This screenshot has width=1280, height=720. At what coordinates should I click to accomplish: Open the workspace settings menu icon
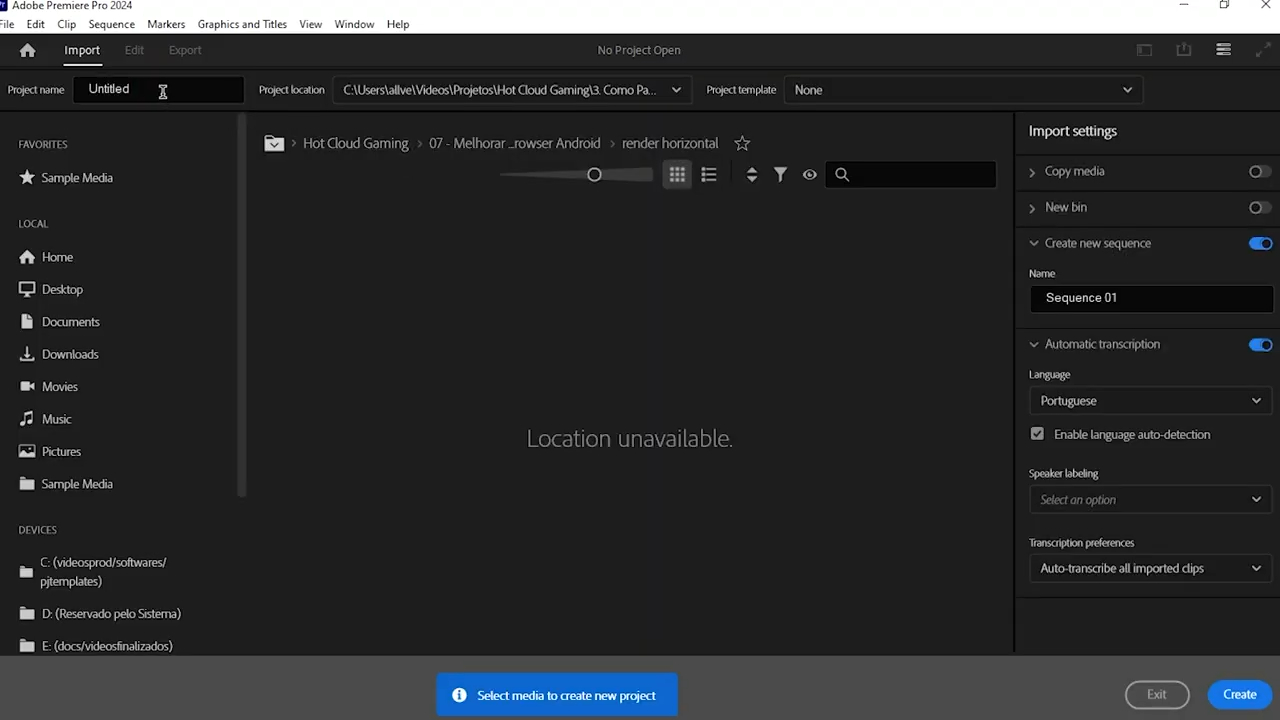click(x=1223, y=49)
